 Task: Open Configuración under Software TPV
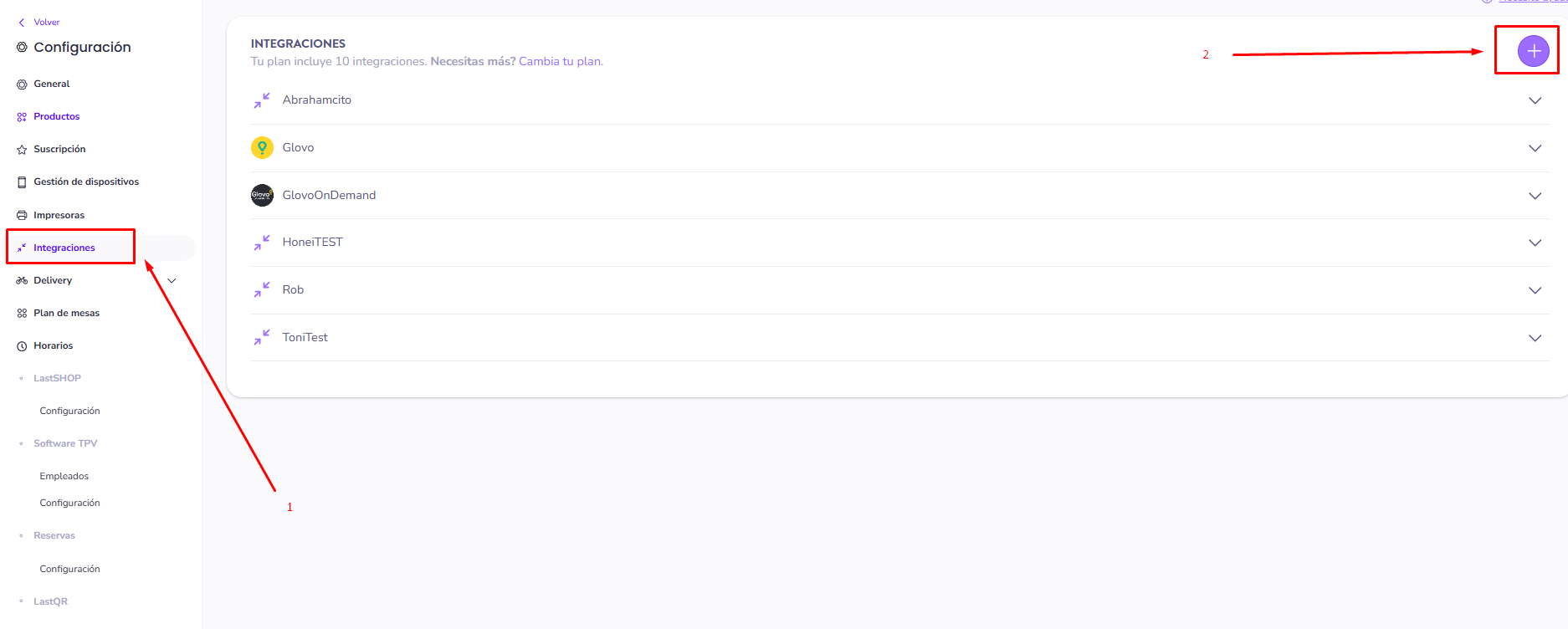[x=69, y=503]
